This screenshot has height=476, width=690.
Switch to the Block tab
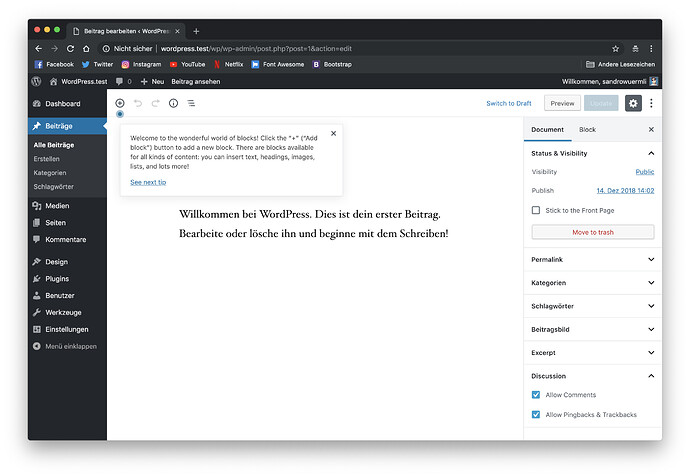[x=587, y=129]
